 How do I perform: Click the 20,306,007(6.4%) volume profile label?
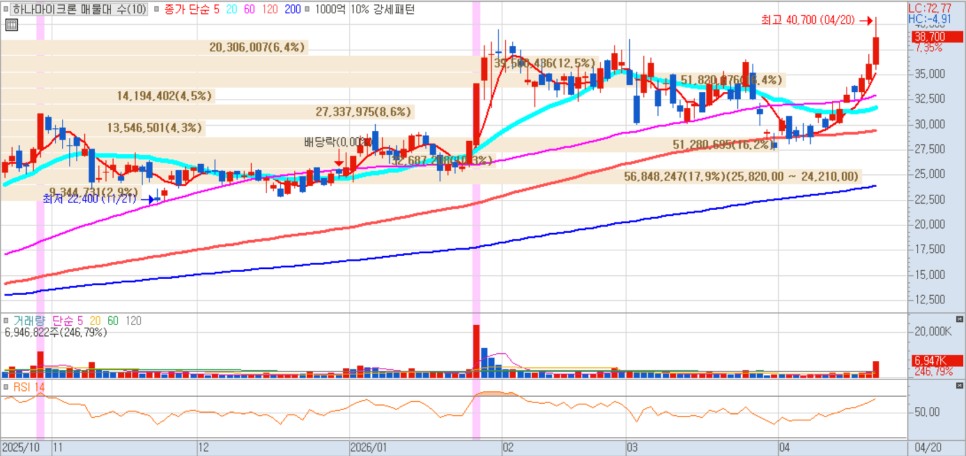coord(258,47)
